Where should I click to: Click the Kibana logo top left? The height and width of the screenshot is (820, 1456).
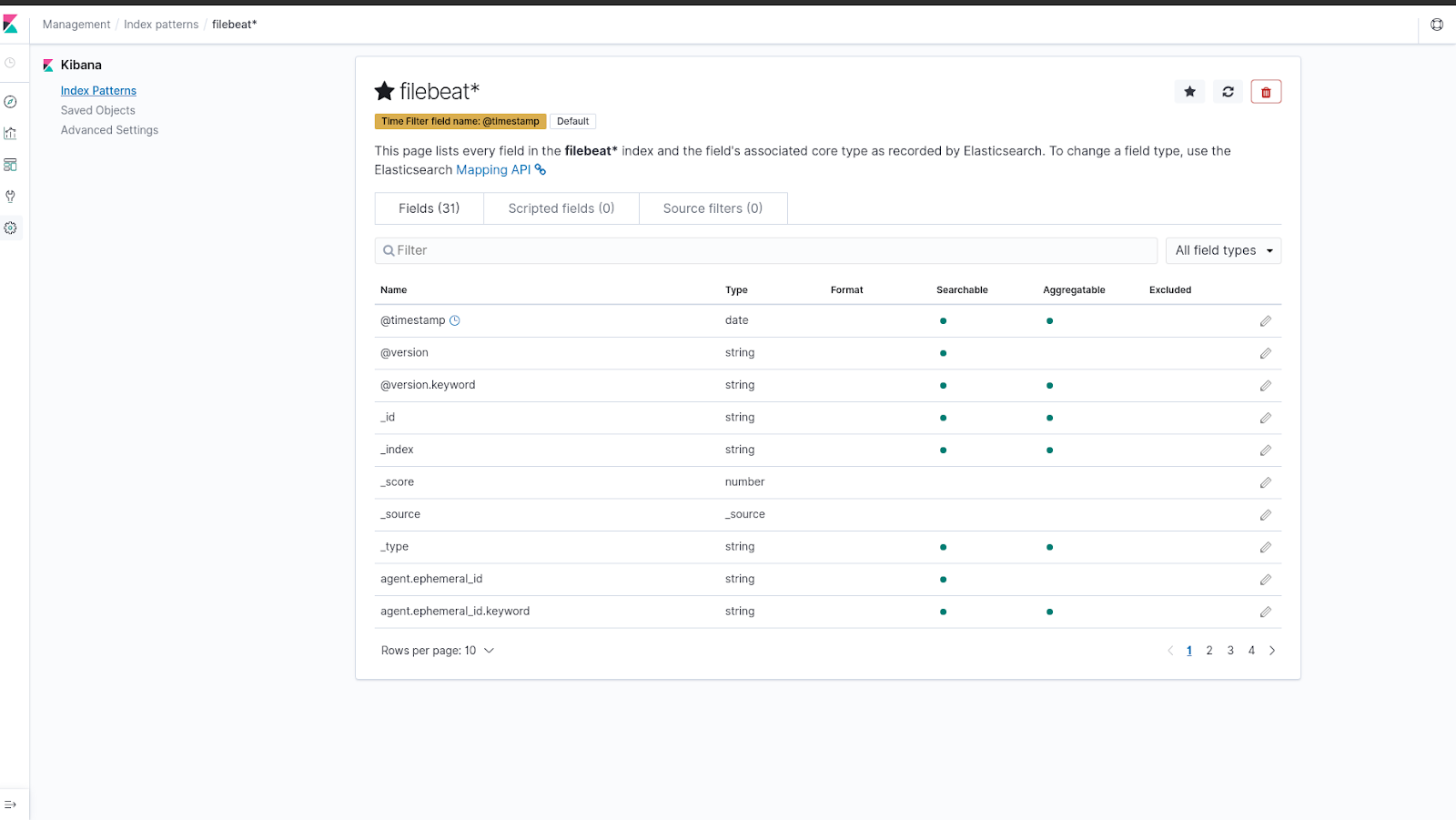[x=11, y=24]
